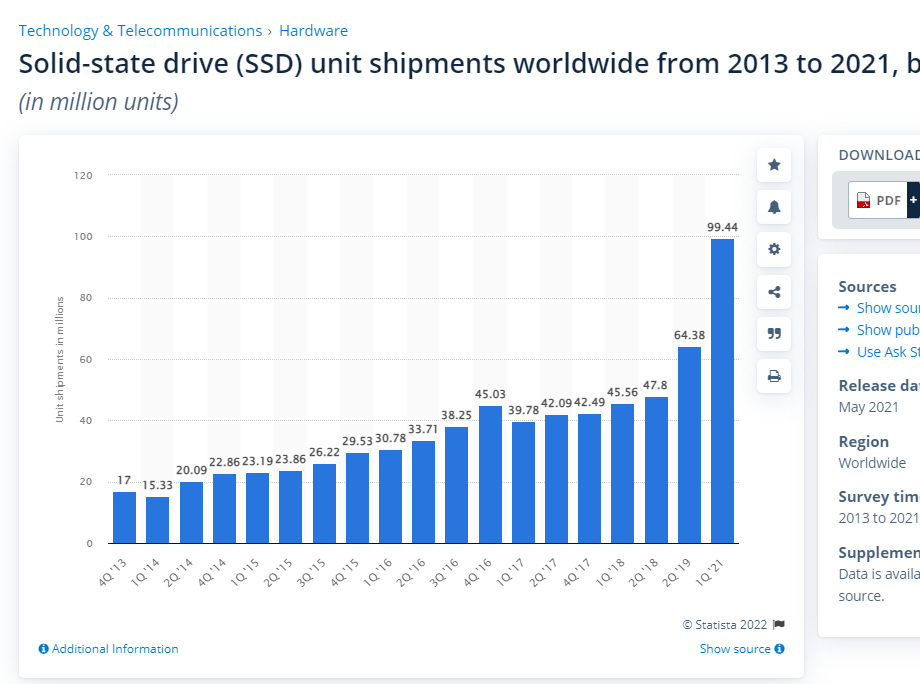Image resolution: width=920 pixels, height=684 pixels.
Task: Click the 33.71 value label
Action: (x=423, y=429)
